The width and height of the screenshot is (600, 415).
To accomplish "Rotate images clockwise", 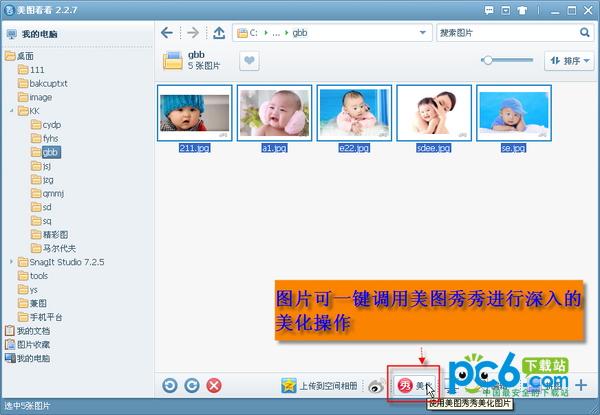I will pos(190,385).
